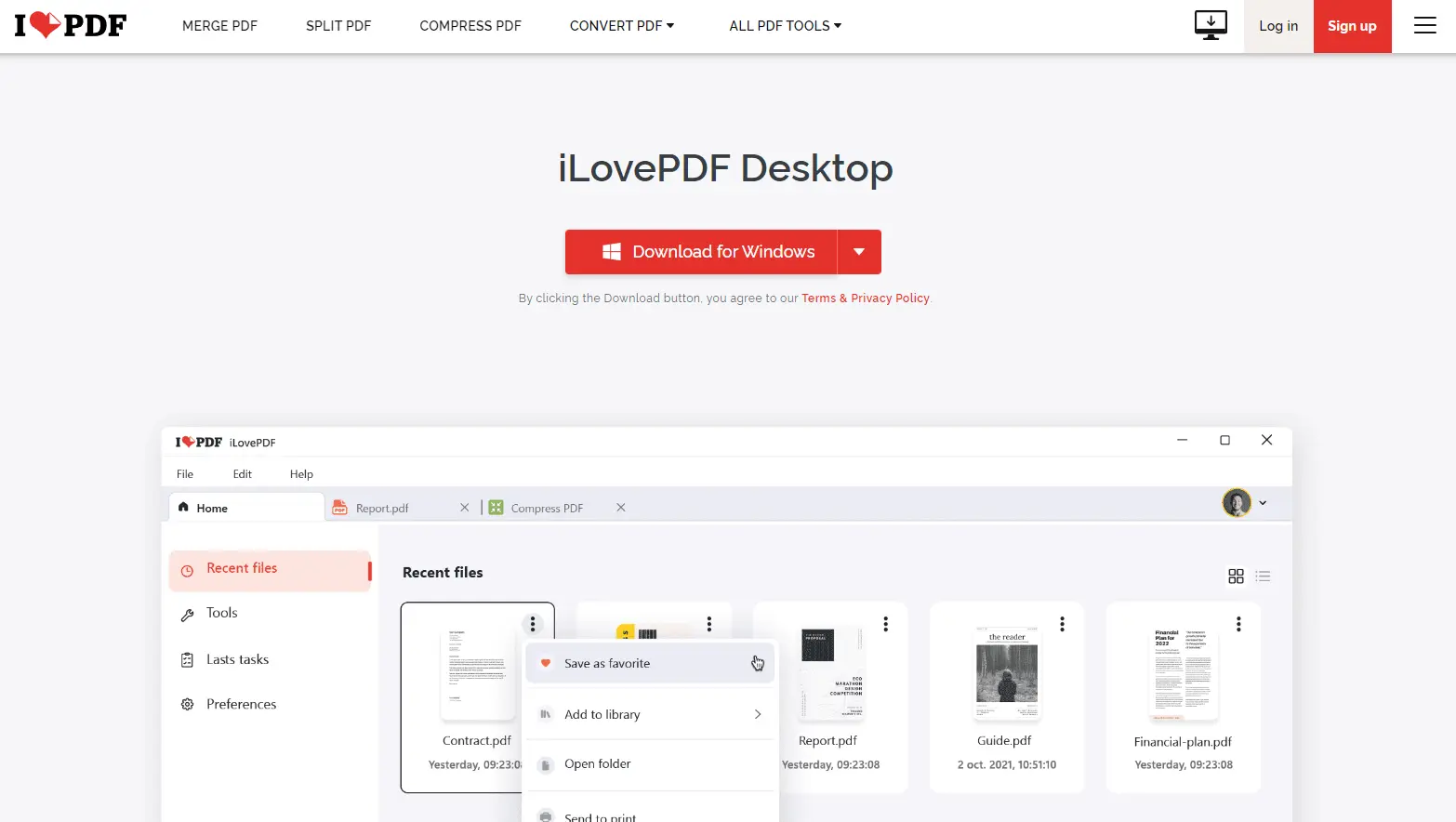The image size is (1456, 822).
Task: Click the Report.pdf file name under thumbnail
Action: (x=827, y=741)
